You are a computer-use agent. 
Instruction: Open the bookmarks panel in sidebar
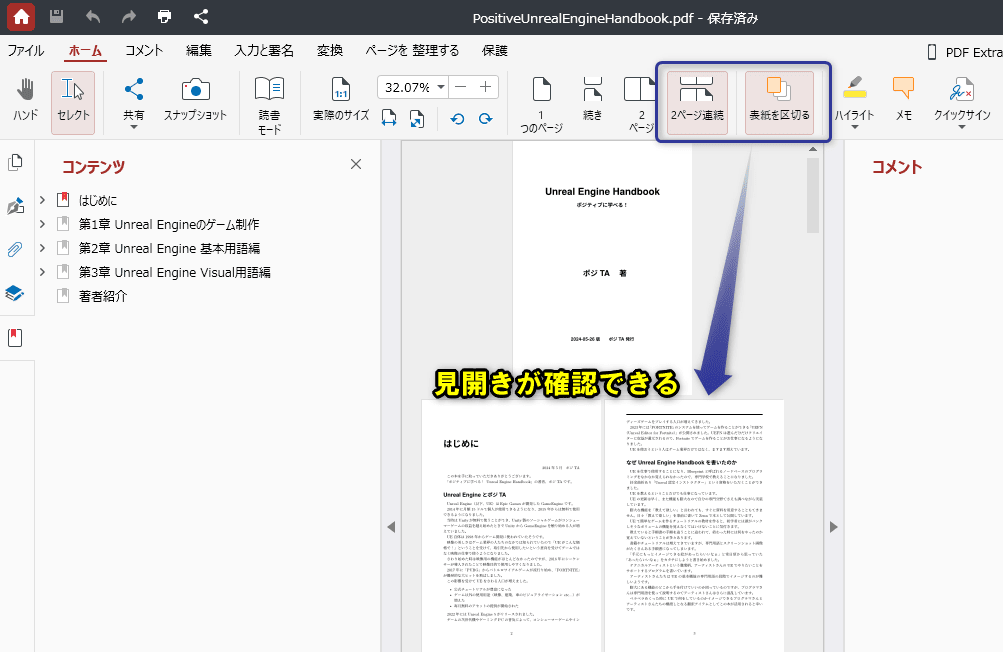15,337
